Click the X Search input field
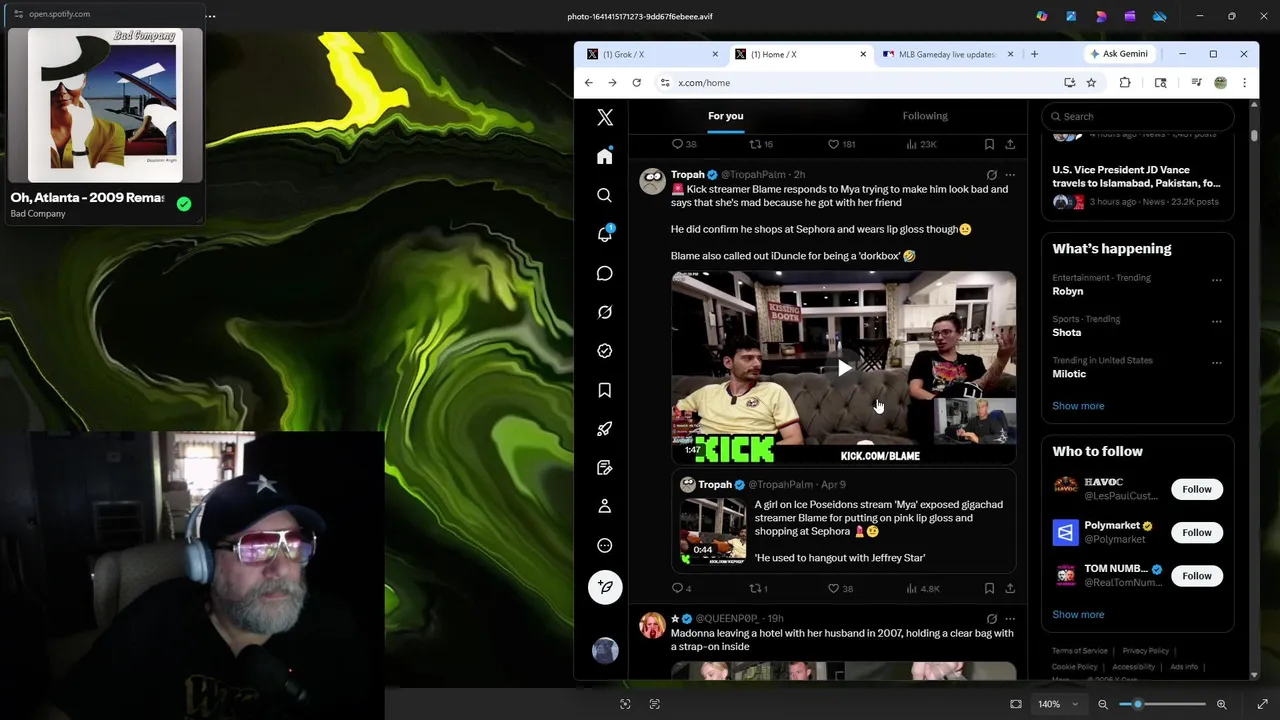This screenshot has width=1280, height=720. point(1137,116)
